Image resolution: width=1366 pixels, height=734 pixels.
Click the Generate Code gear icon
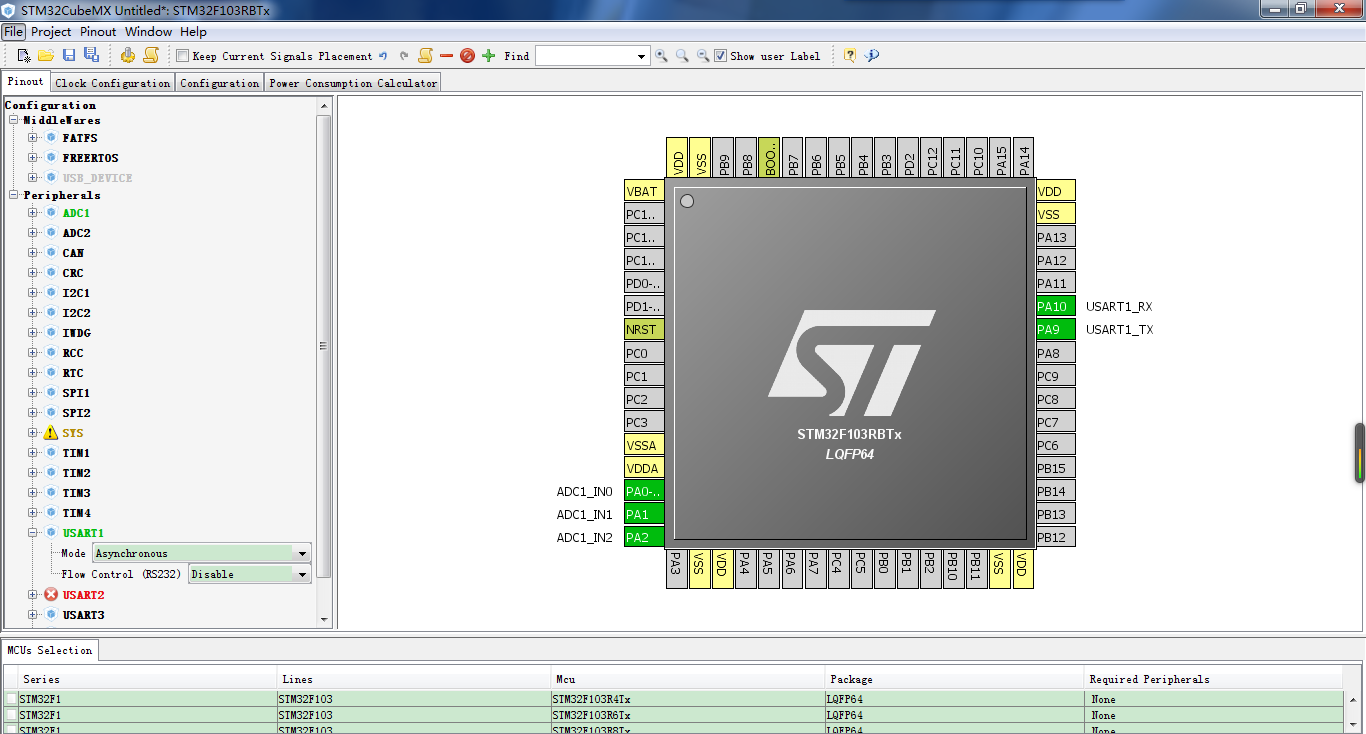127,56
